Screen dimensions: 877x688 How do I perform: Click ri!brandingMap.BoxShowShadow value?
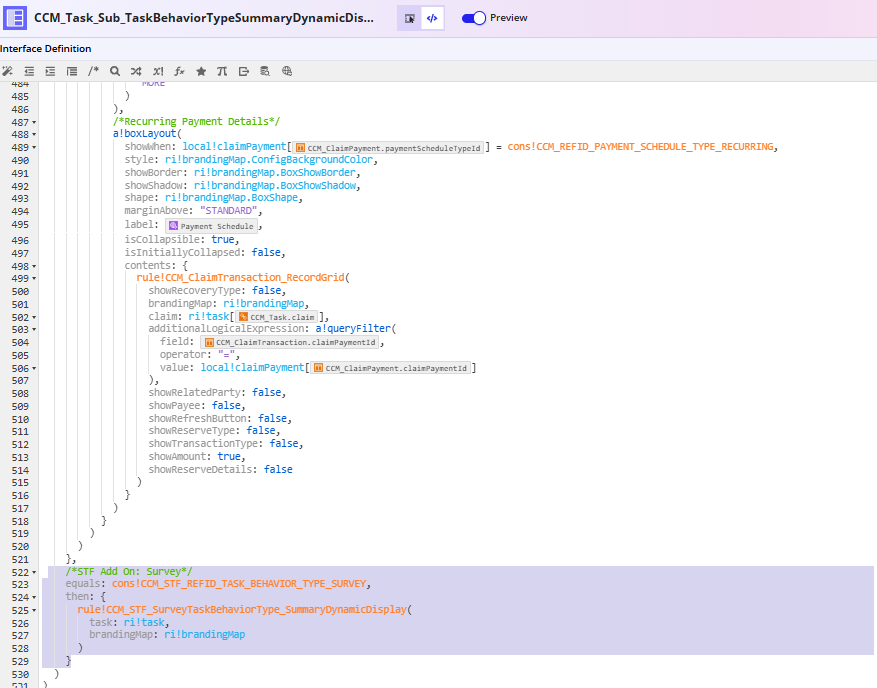point(275,185)
